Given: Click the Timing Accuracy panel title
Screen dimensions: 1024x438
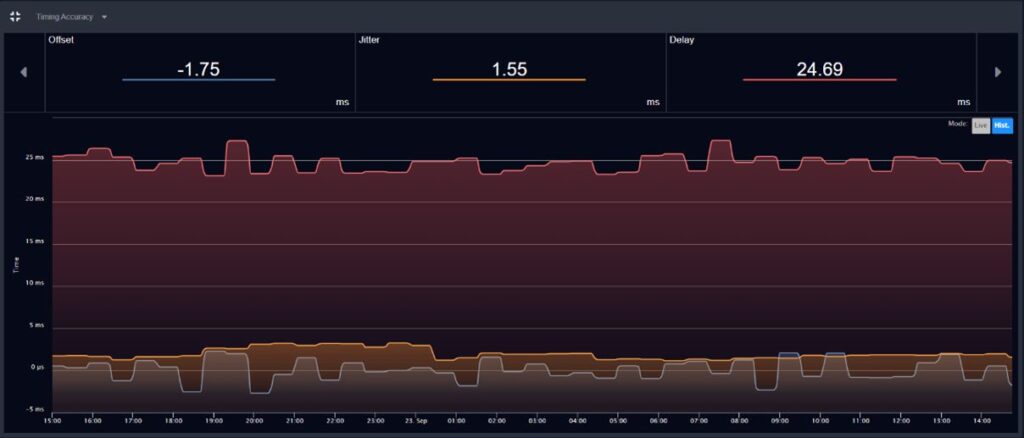Looking at the screenshot, I should [65, 17].
